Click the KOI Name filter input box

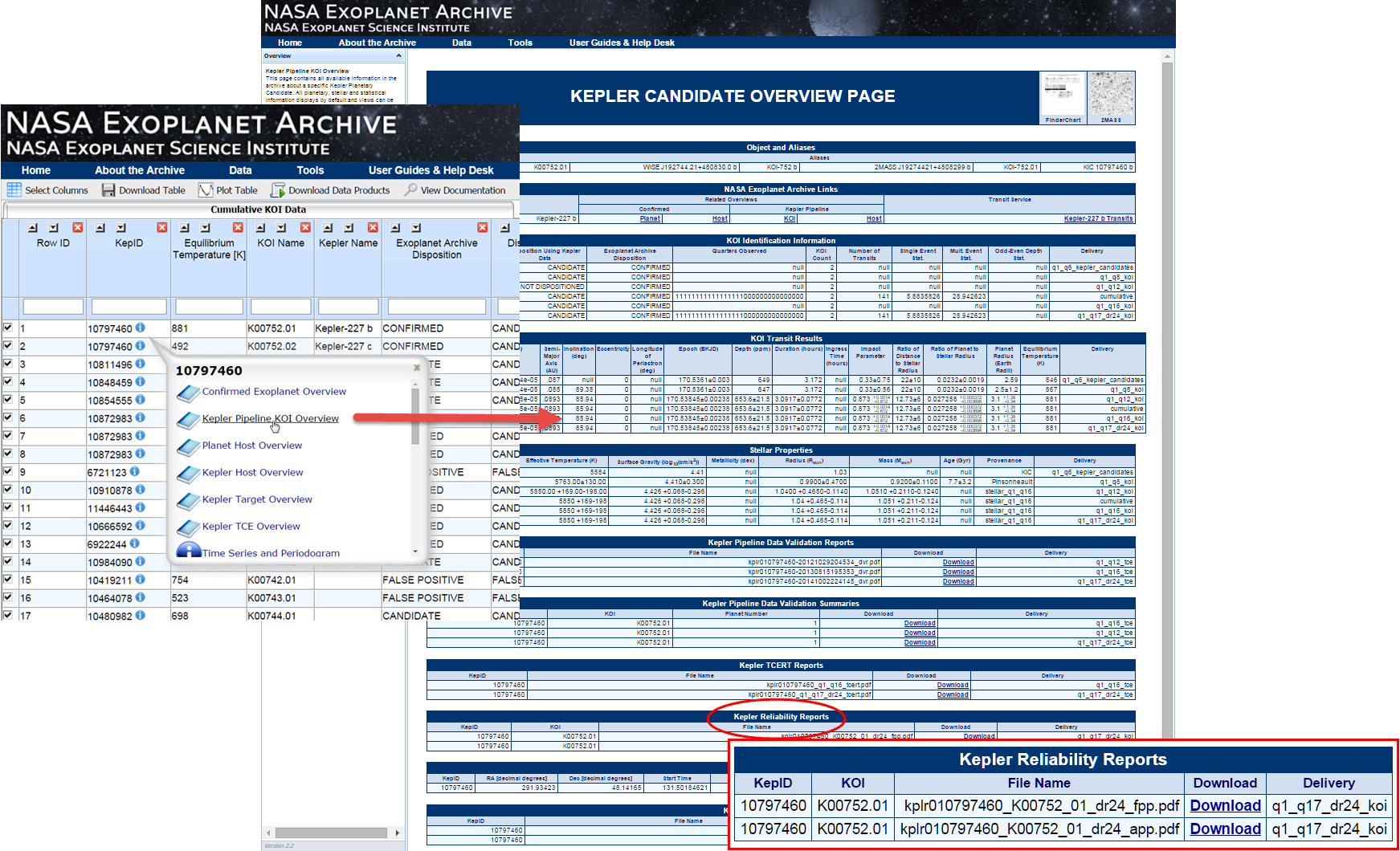click(x=280, y=307)
